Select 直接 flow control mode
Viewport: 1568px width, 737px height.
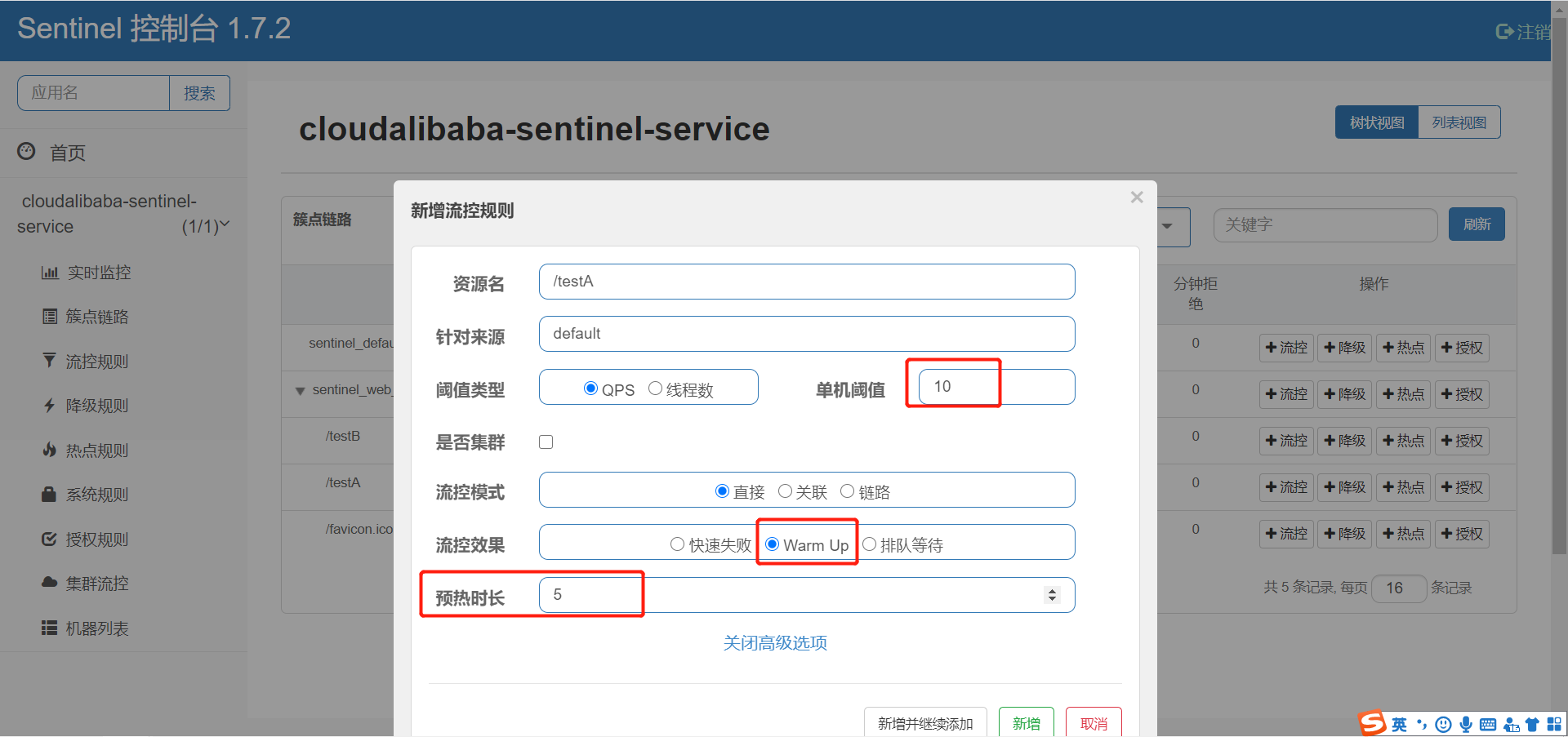click(722, 491)
